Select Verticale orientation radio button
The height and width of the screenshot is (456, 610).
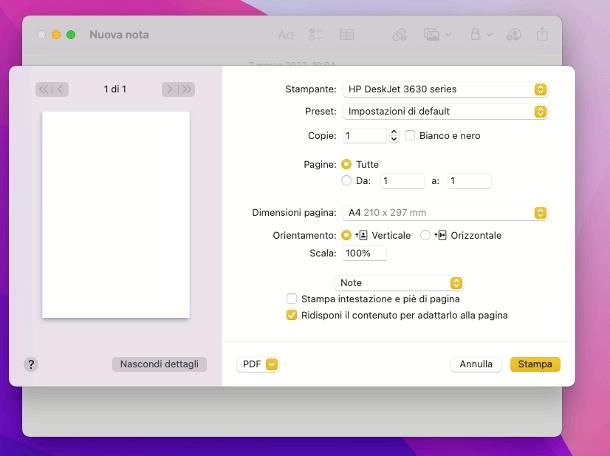click(346, 235)
